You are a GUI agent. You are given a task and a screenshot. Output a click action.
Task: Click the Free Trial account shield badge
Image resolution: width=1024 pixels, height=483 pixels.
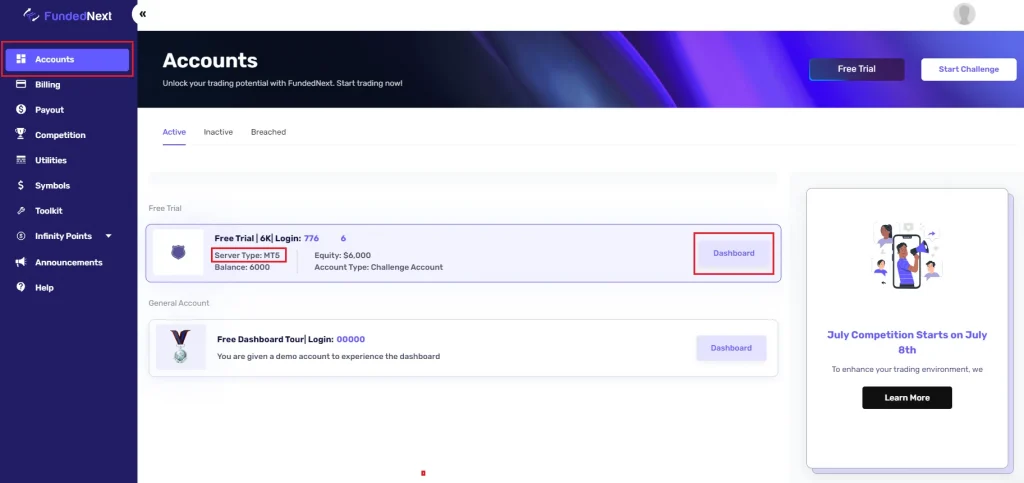coord(178,252)
